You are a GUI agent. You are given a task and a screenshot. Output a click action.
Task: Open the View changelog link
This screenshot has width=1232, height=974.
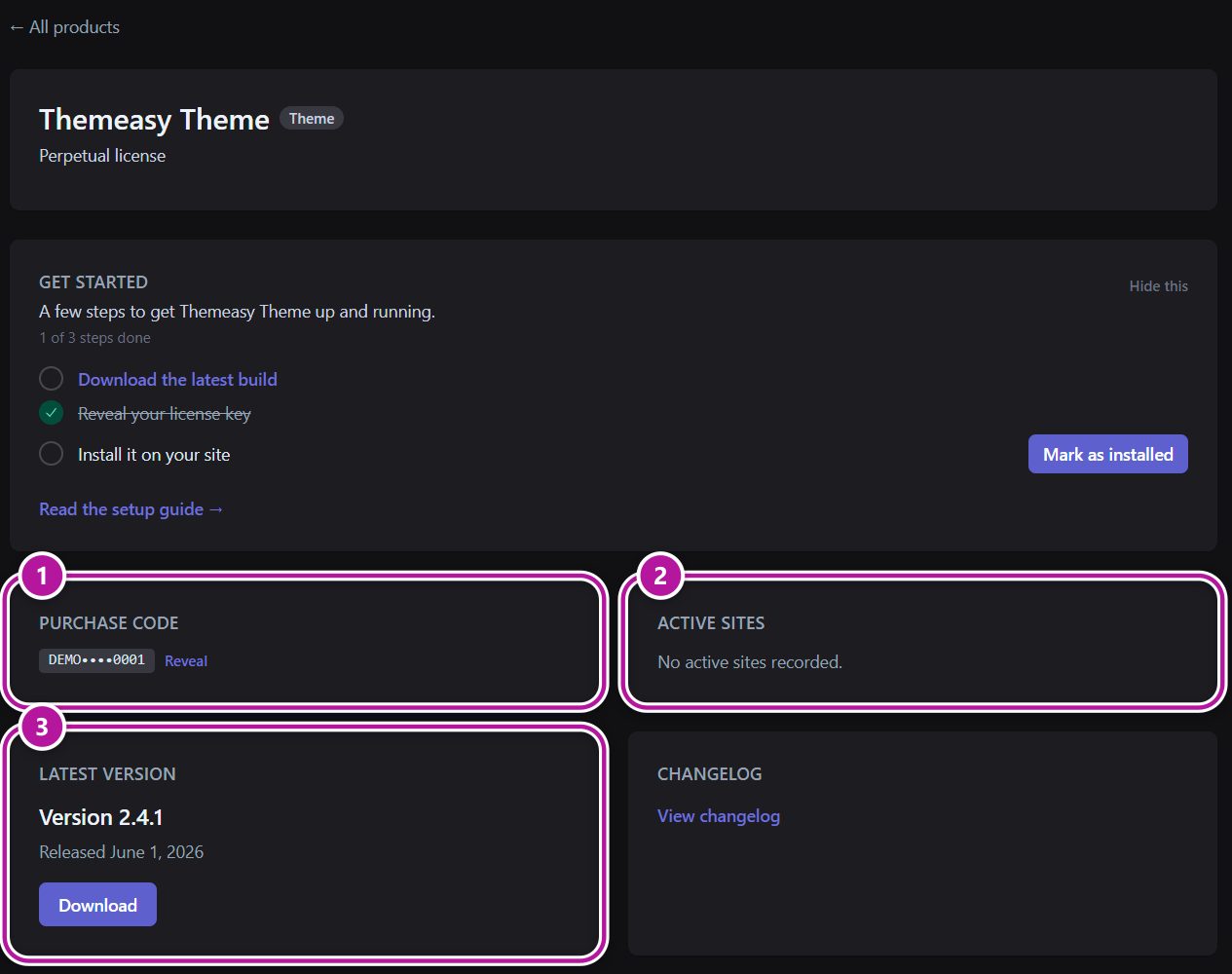tap(719, 816)
